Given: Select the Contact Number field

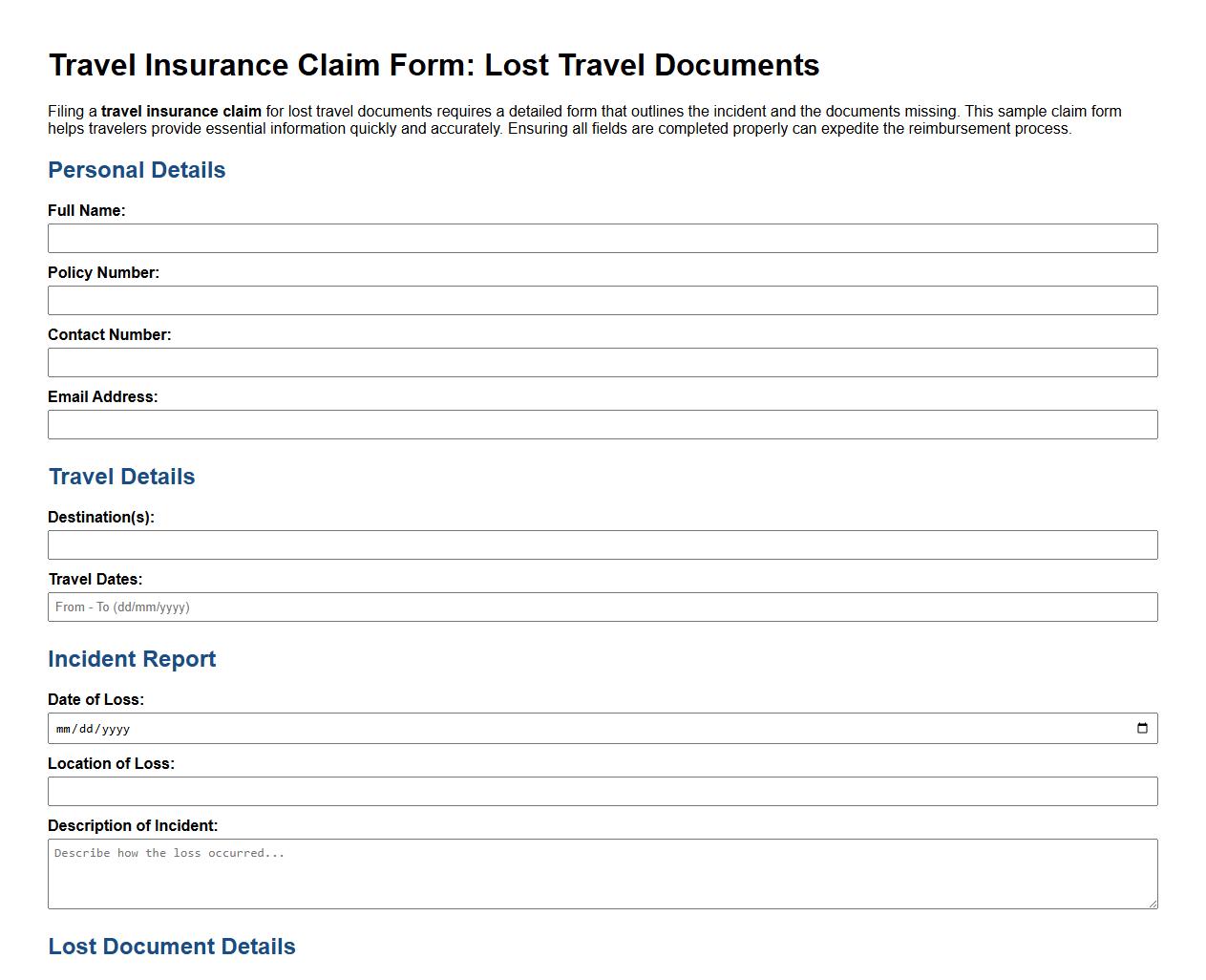Looking at the screenshot, I should click(x=602, y=362).
